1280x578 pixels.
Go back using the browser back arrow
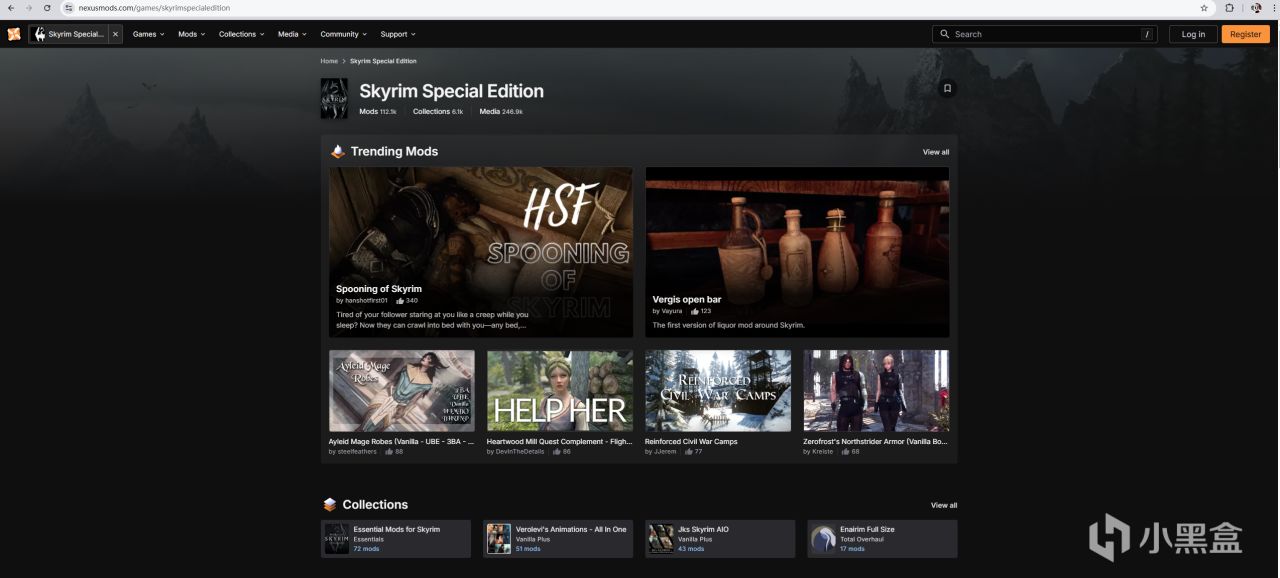pos(10,8)
